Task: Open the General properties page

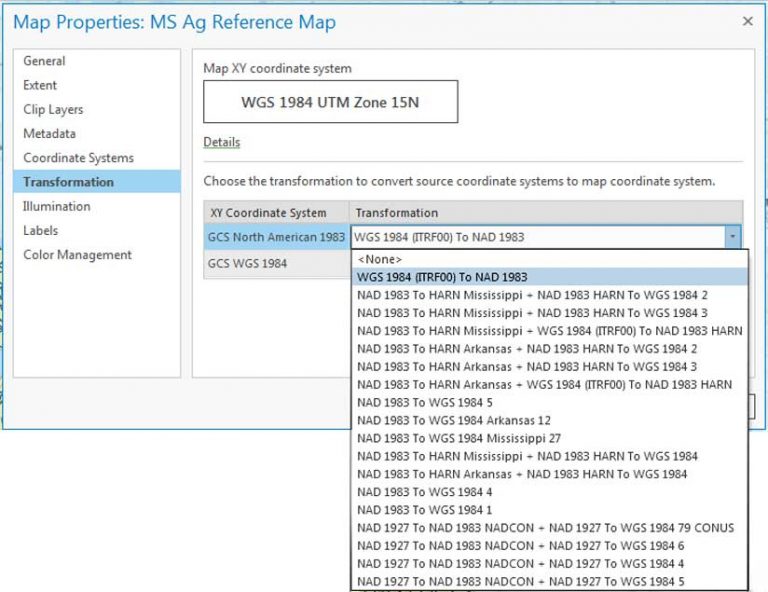Action: [x=44, y=61]
